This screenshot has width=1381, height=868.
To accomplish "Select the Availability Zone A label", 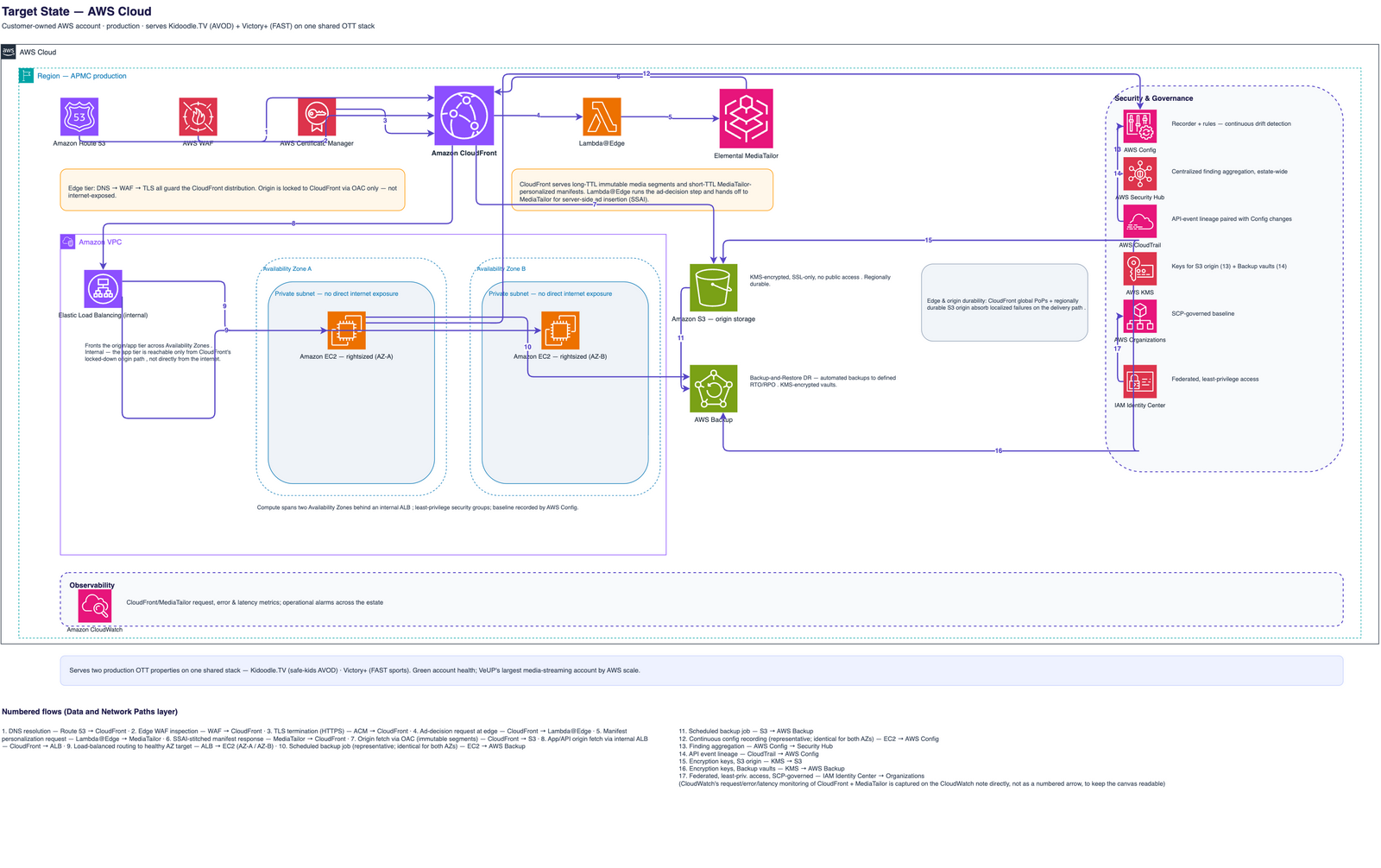I will coord(287,269).
